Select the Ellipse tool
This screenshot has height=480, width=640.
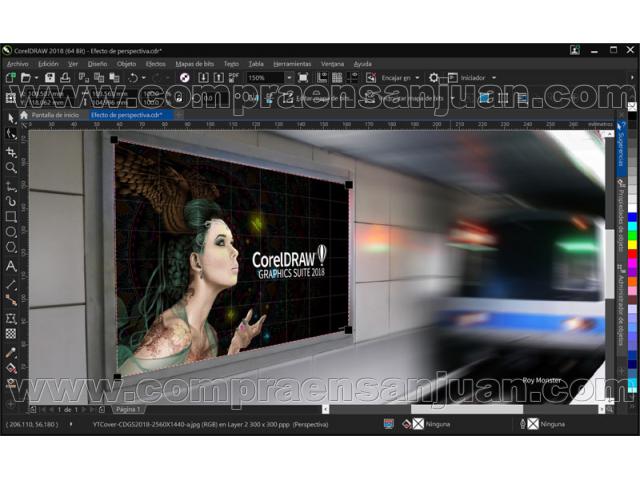point(11,232)
